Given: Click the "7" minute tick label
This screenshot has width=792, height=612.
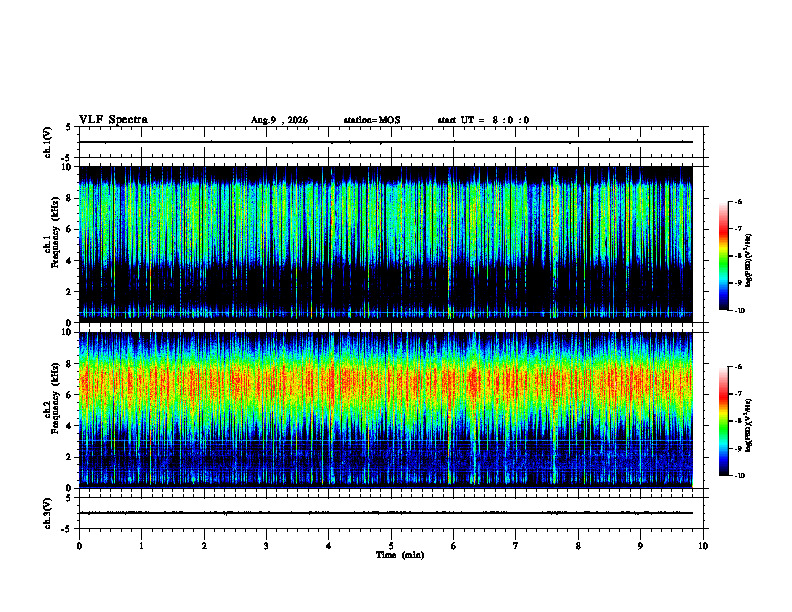Looking at the screenshot, I should (x=516, y=546).
